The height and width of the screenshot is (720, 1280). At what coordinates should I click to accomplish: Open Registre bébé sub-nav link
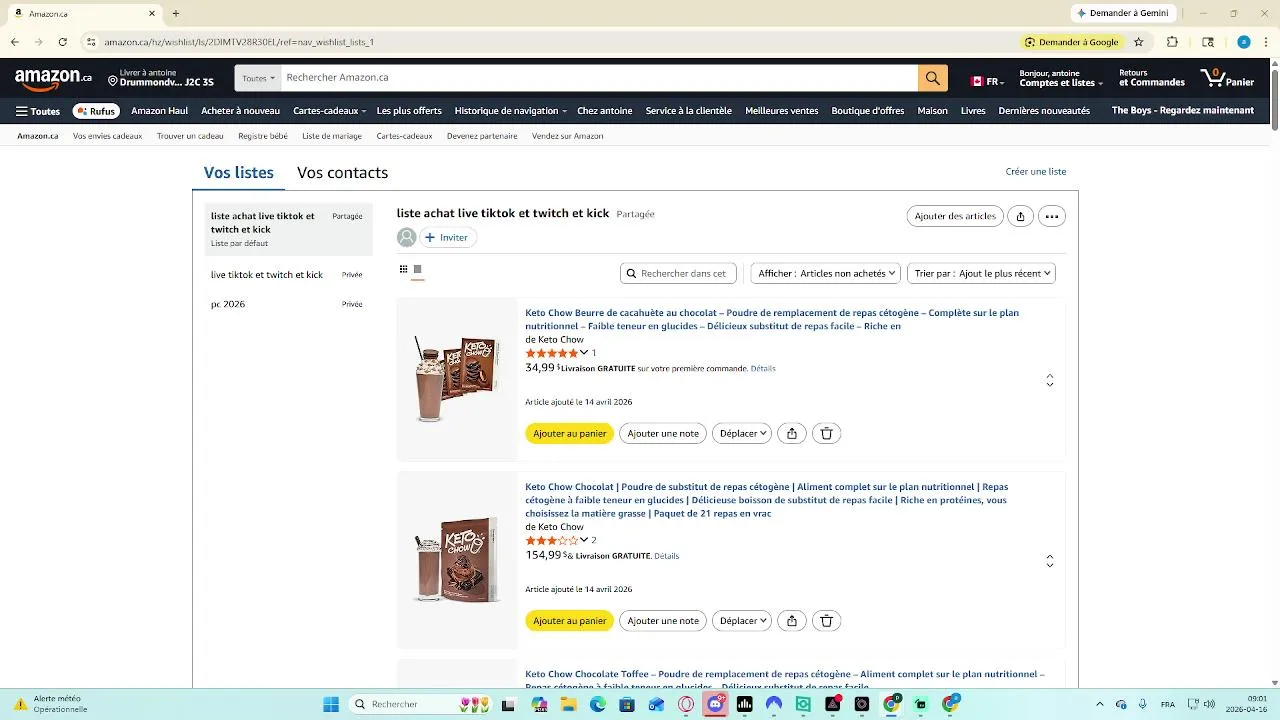[263, 136]
